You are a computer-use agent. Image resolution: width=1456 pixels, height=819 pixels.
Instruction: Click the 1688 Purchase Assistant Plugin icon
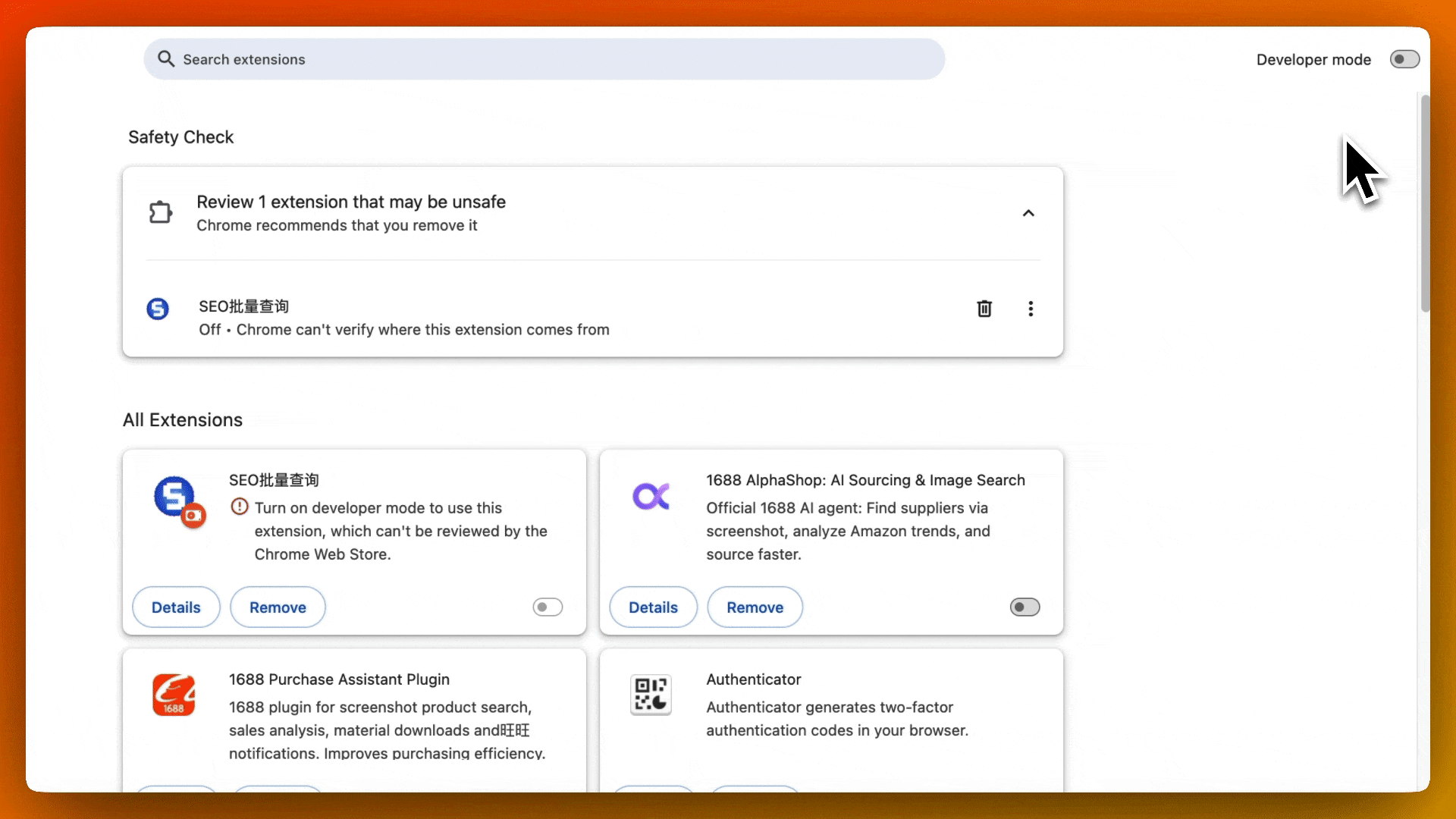174,695
